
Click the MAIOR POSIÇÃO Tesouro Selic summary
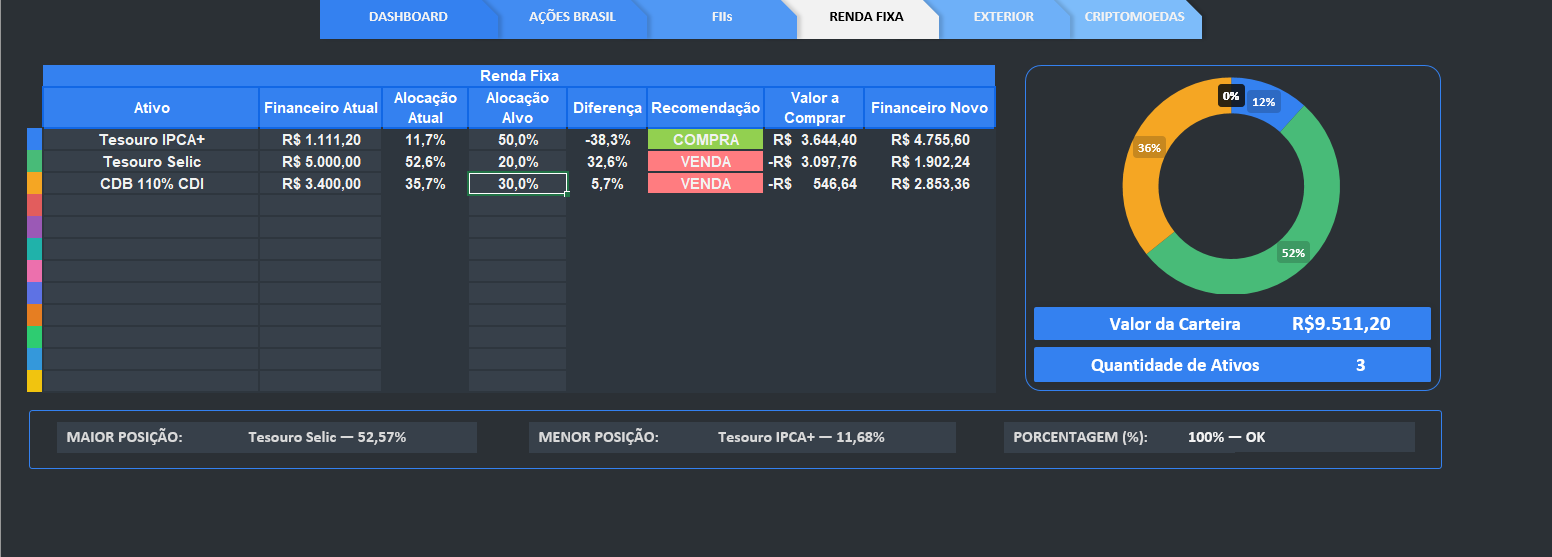pos(266,437)
